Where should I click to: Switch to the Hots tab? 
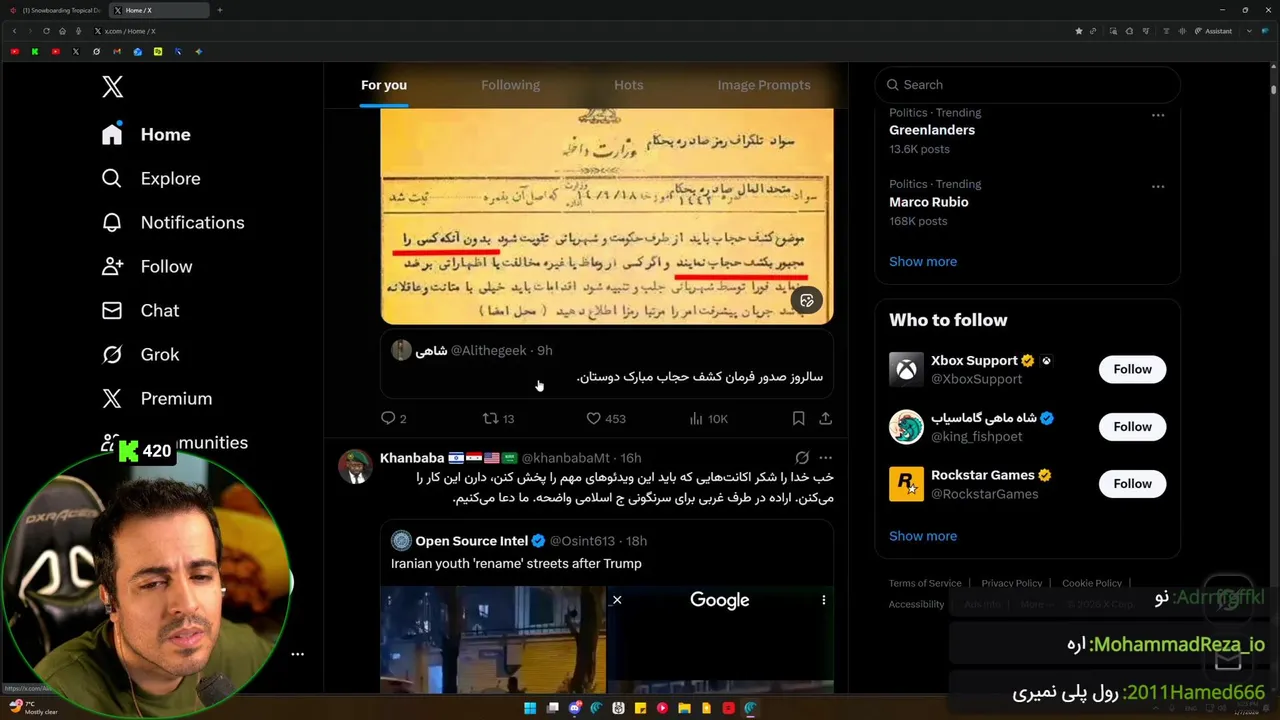629,85
